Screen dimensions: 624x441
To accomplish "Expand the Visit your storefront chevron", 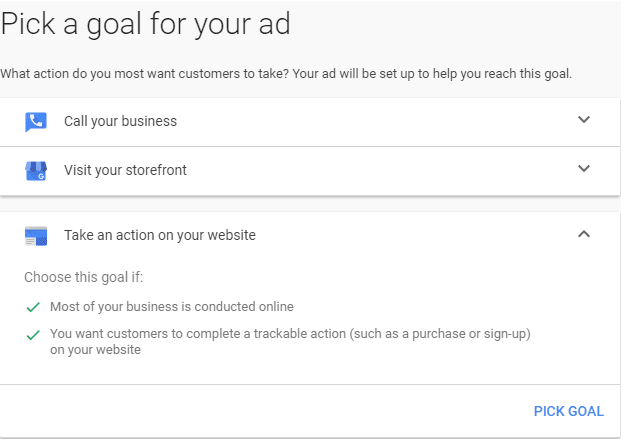I will [584, 169].
